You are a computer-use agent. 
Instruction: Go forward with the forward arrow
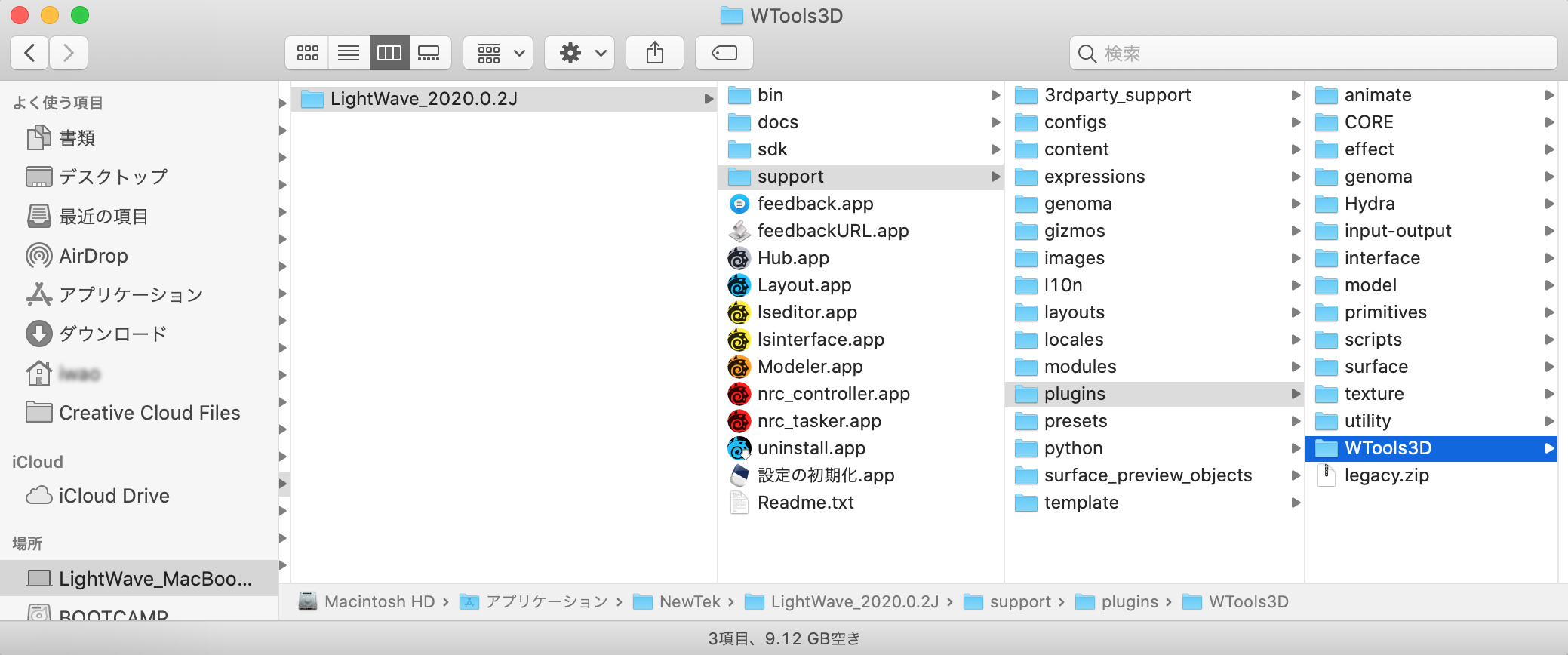point(69,53)
